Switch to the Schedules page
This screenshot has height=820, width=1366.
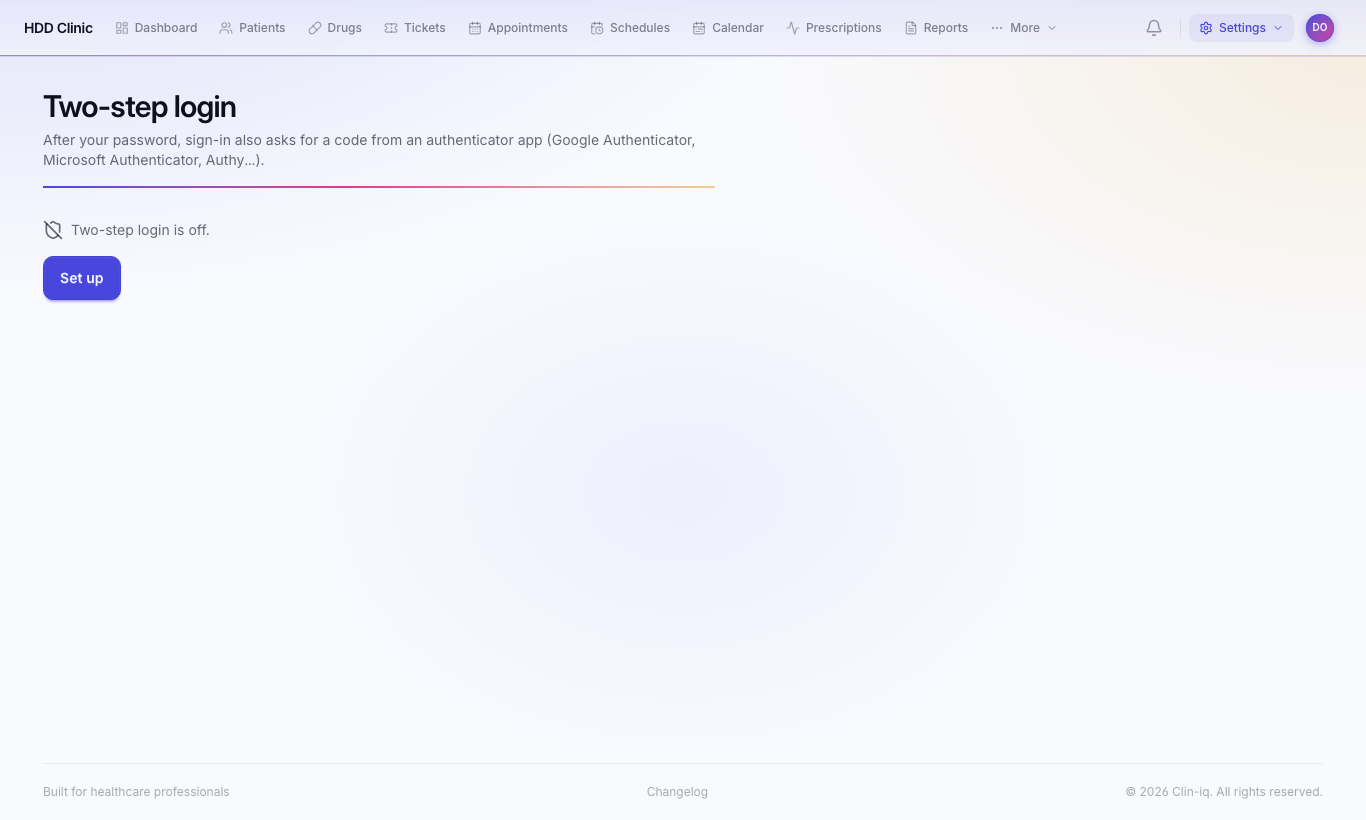630,28
